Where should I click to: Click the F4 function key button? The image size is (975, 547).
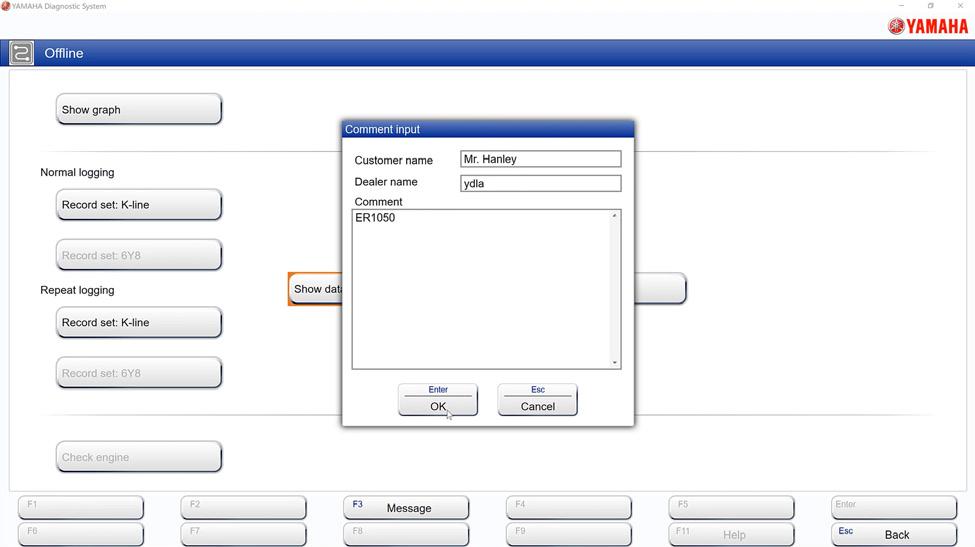[569, 507]
